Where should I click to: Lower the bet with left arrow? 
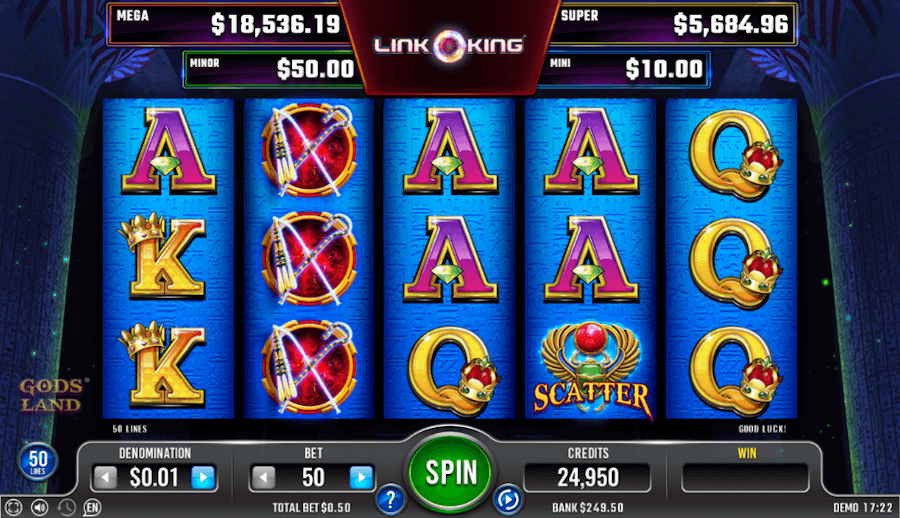point(264,477)
